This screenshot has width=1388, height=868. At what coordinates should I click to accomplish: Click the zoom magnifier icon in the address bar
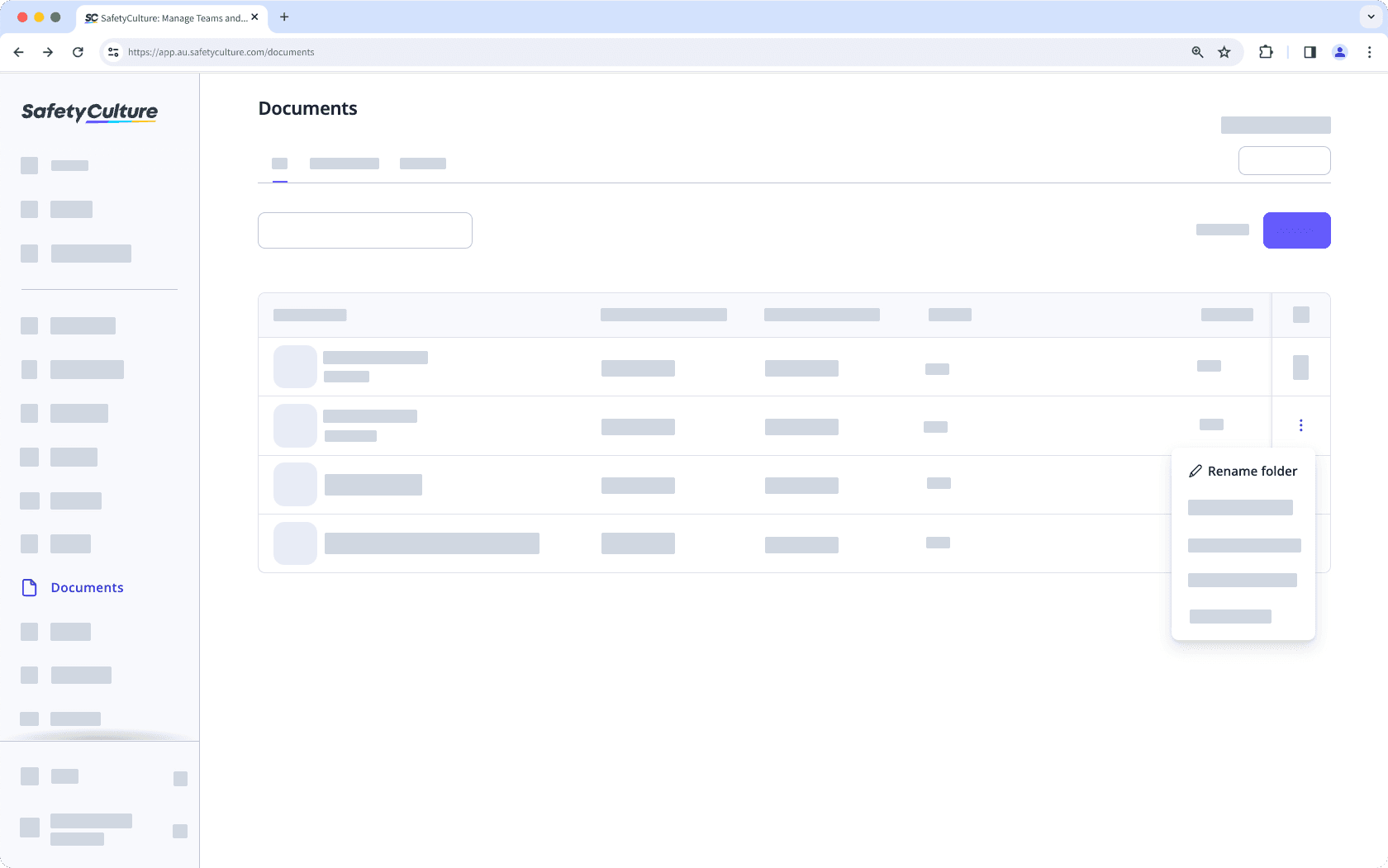click(x=1196, y=51)
